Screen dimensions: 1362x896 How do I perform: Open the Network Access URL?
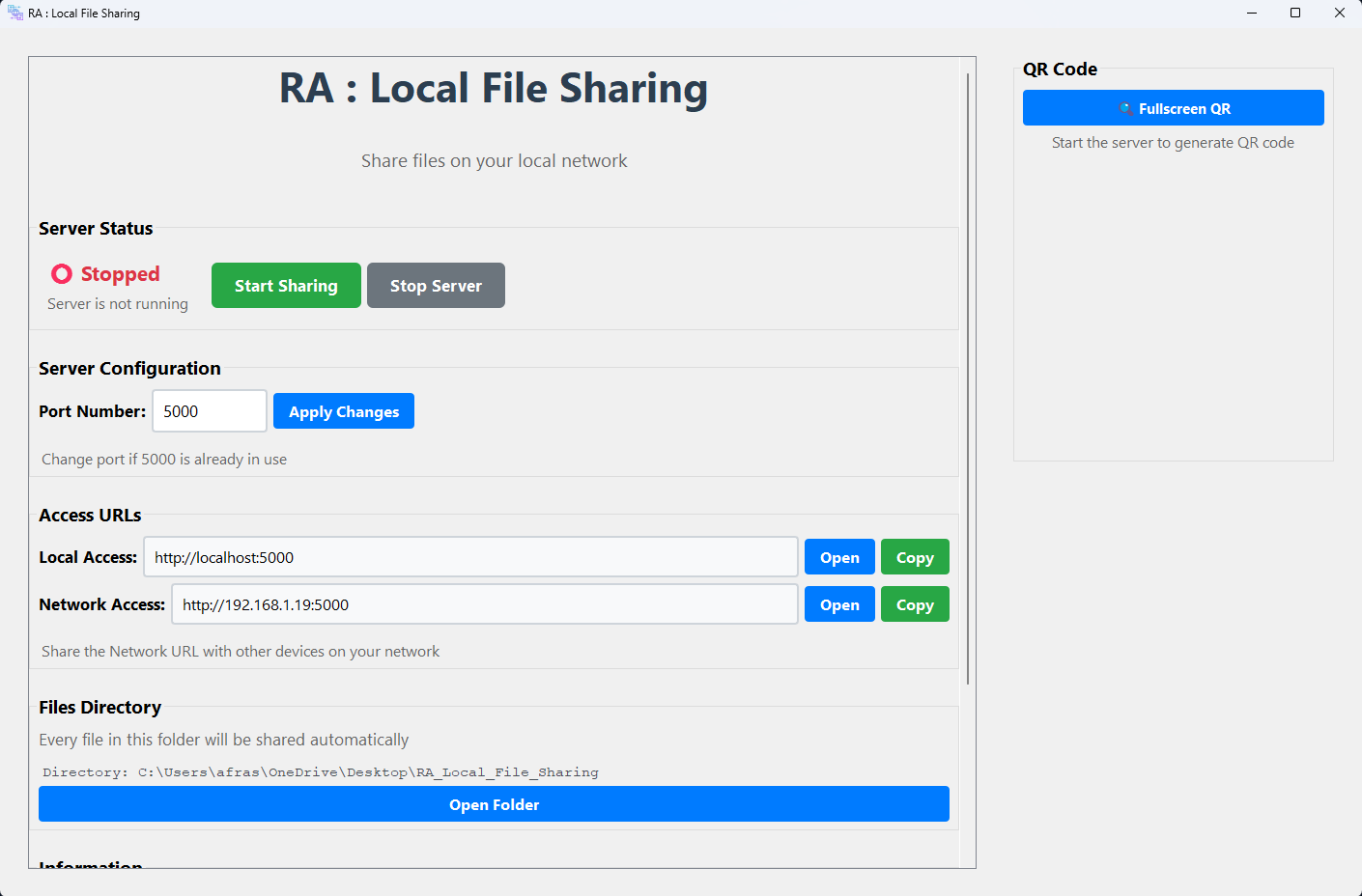click(x=838, y=603)
